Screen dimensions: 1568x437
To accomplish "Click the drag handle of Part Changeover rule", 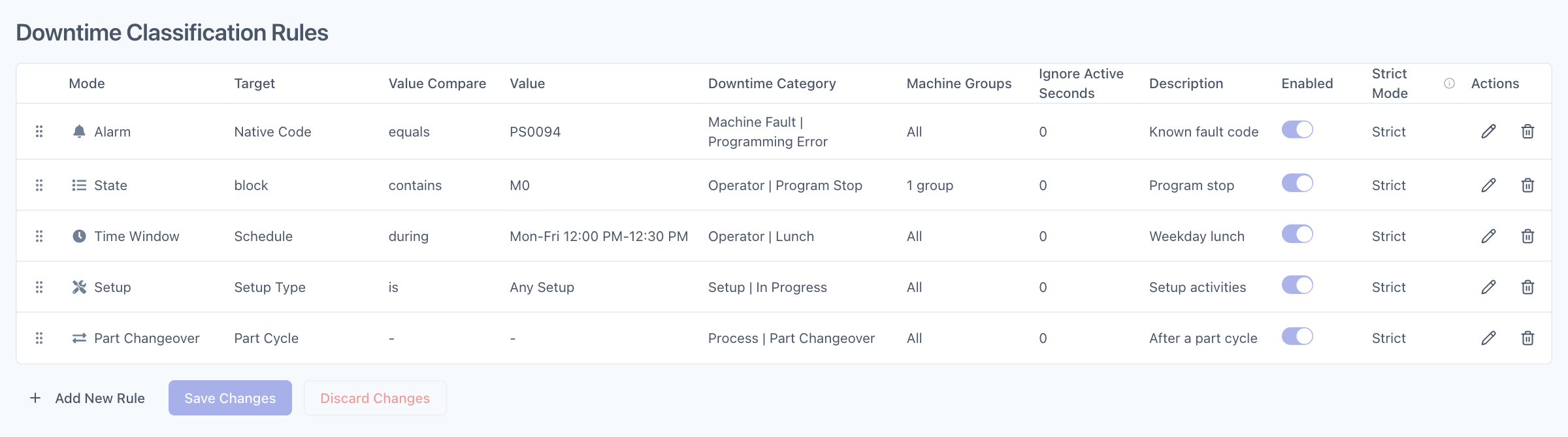I will coord(39,338).
